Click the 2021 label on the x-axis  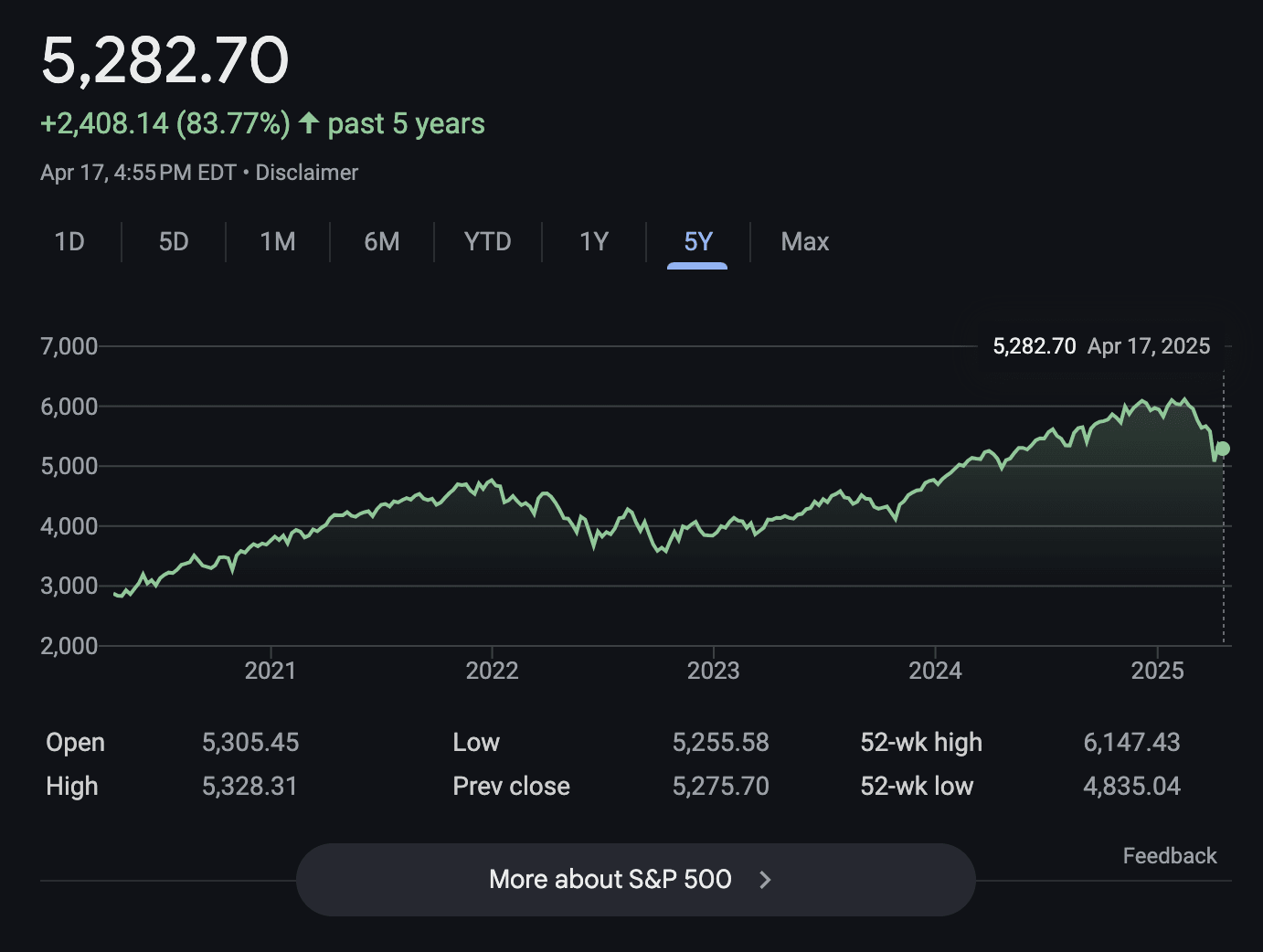[271, 672]
